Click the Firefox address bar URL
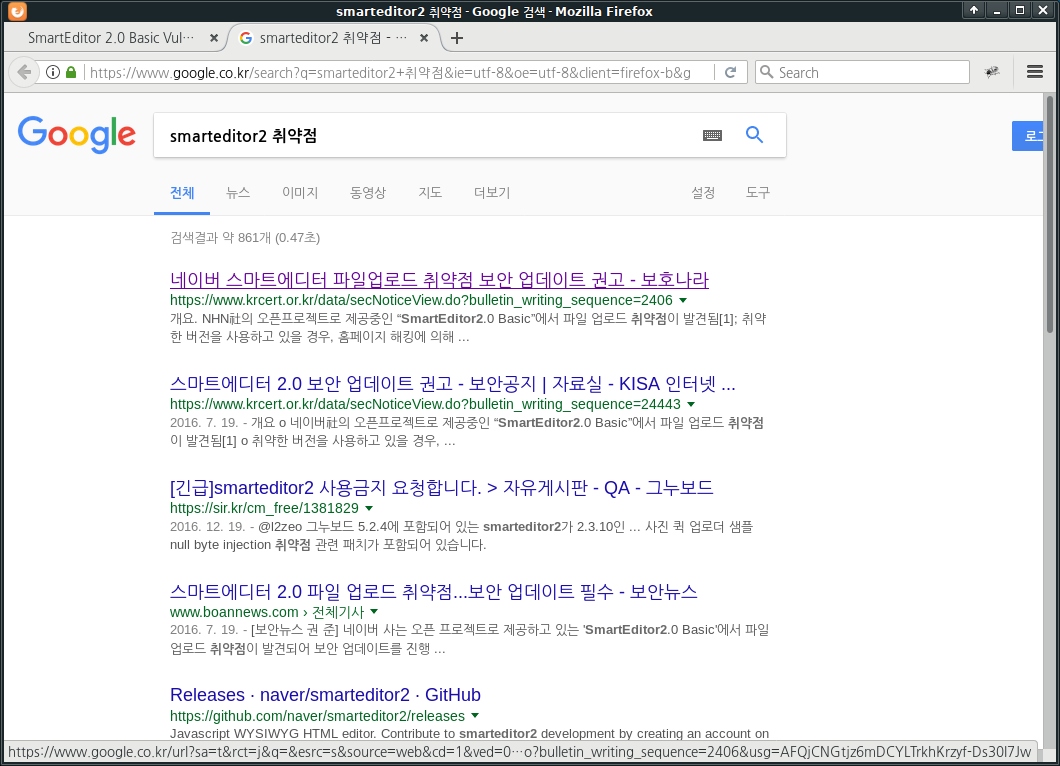 (x=390, y=72)
